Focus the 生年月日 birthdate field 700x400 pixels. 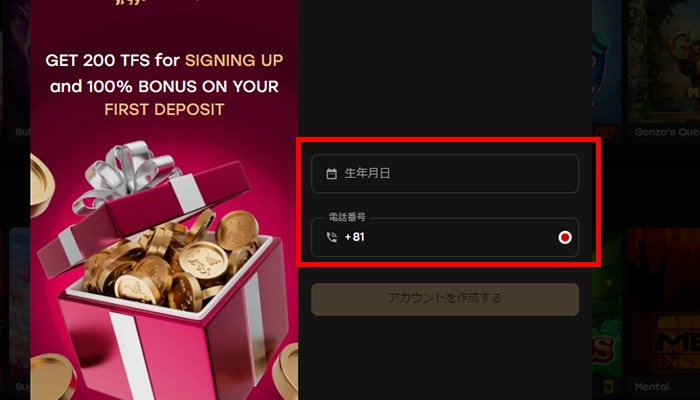pyautogui.click(x=445, y=174)
